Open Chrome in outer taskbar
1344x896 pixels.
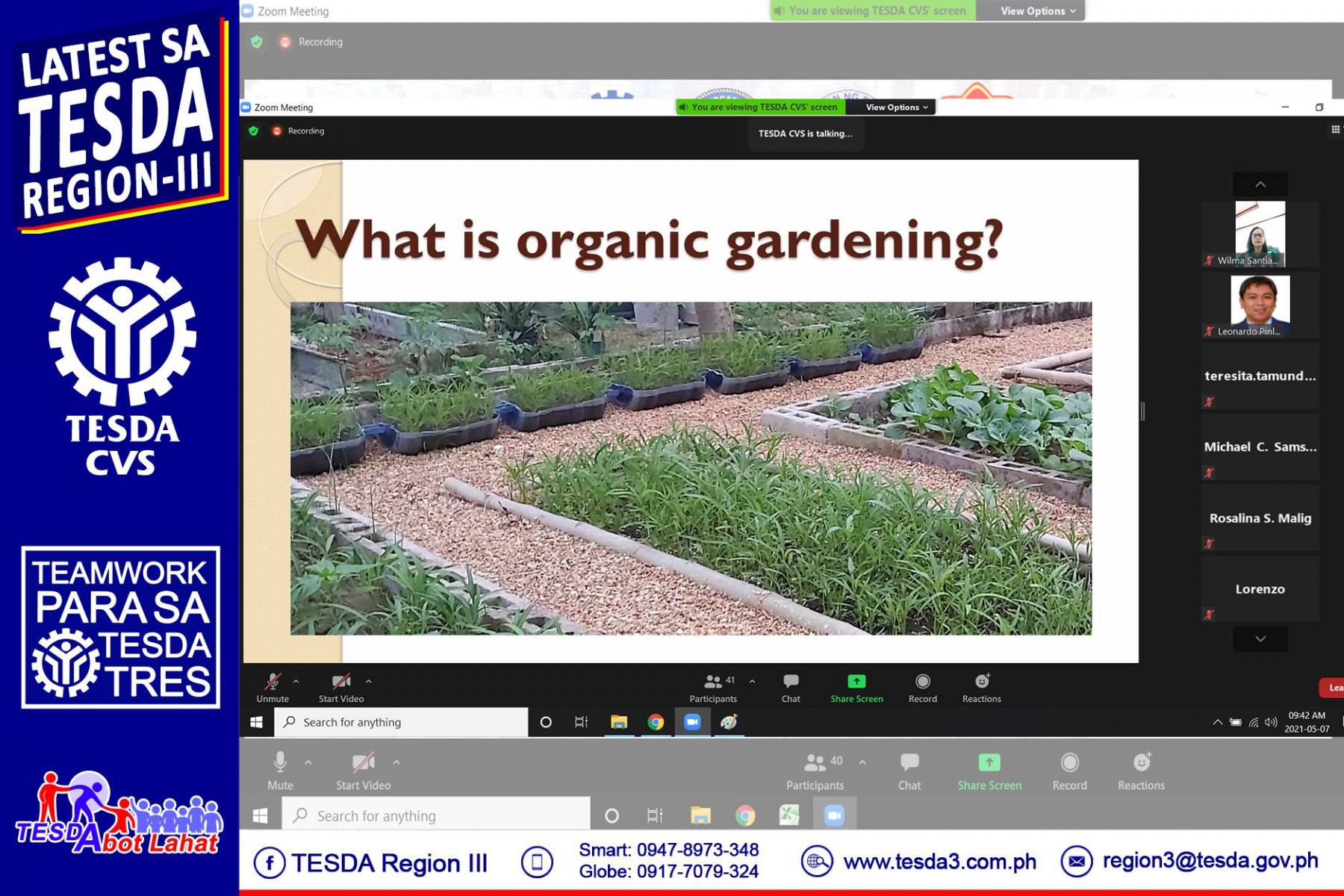(x=745, y=815)
